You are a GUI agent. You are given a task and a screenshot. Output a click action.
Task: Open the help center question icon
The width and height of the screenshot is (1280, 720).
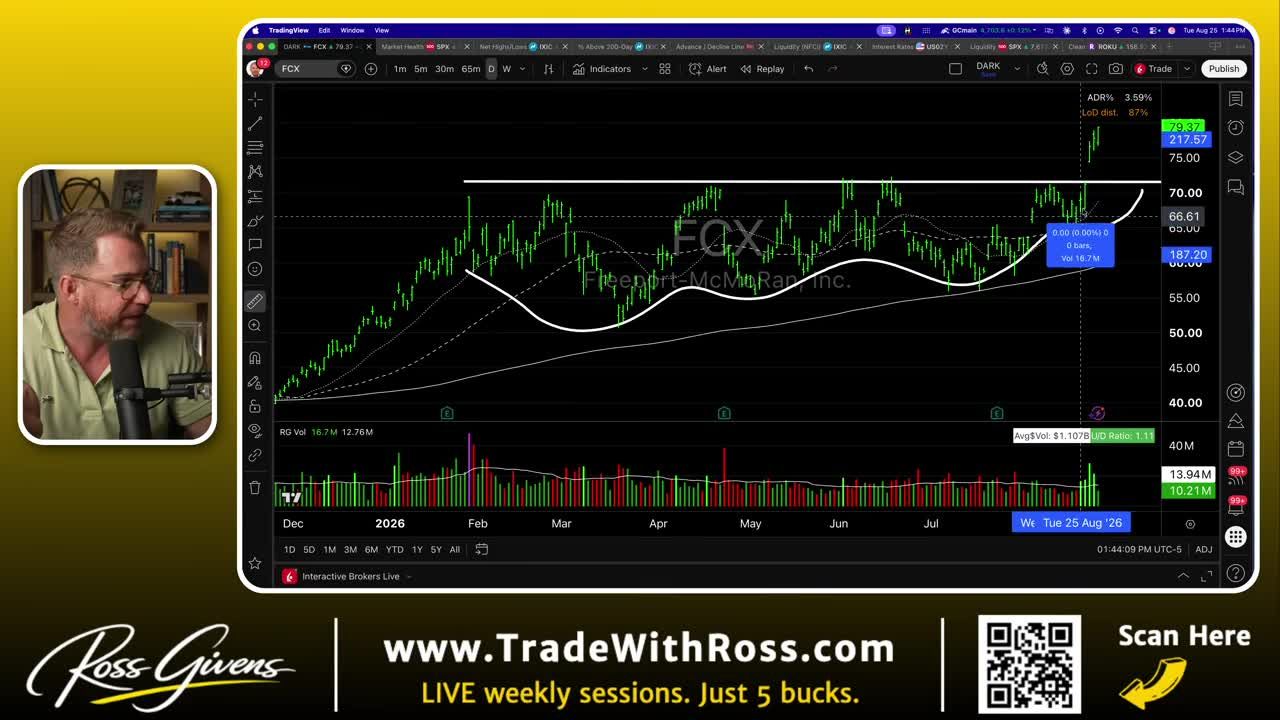point(1236,573)
